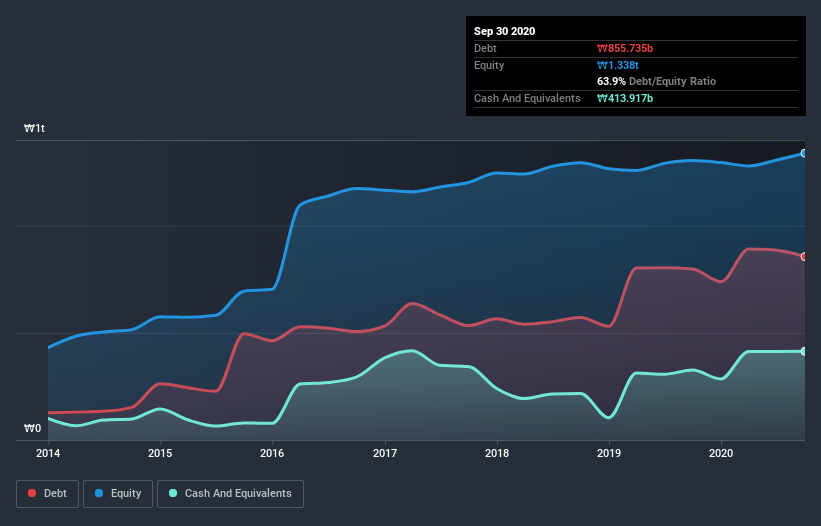Select the Debt endpoint marker on chart
Image resolution: width=821 pixels, height=526 pixels.
tap(804, 256)
